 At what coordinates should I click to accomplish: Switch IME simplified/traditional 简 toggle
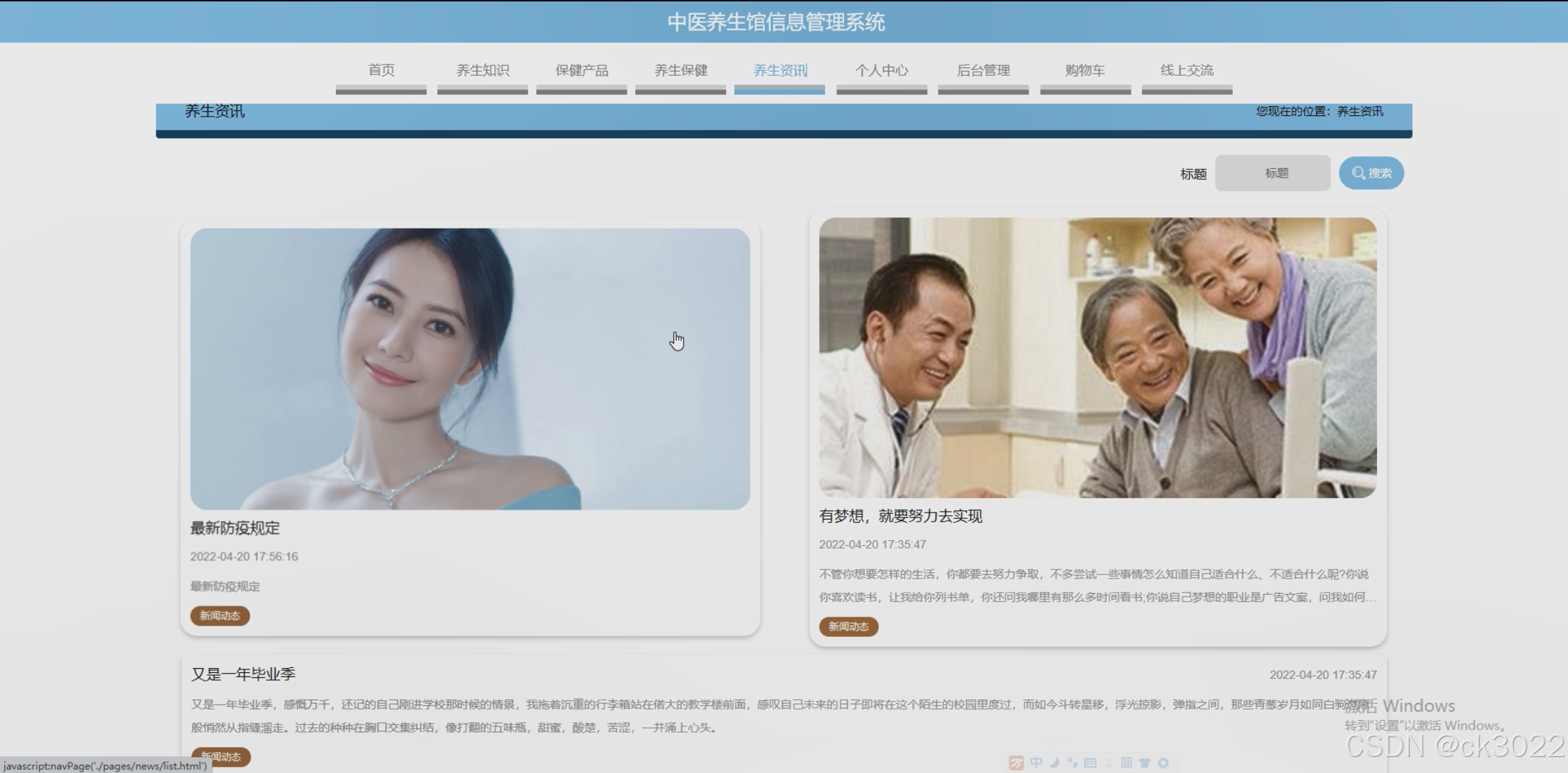pos(1127,763)
